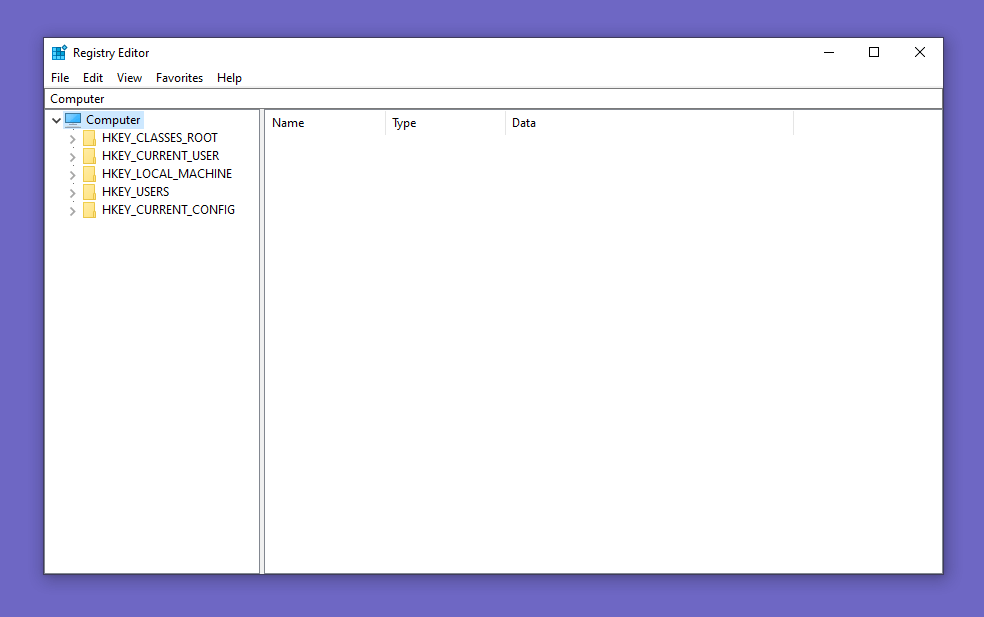Viewport: 984px width, 617px height.
Task: Click the HKEY_CLASSES_ROOT folder icon
Action: [x=90, y=137]
